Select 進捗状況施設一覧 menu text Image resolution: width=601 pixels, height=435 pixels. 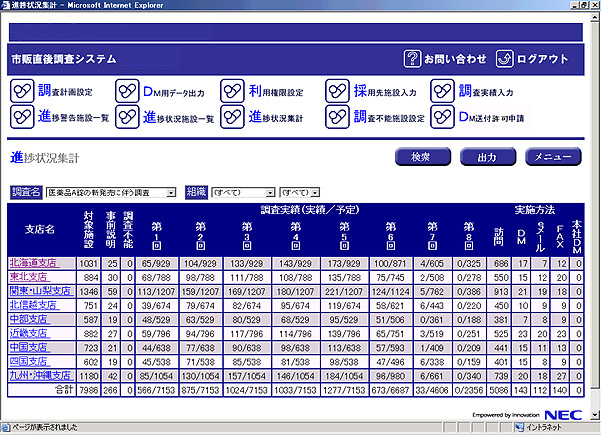pos(186,118)
